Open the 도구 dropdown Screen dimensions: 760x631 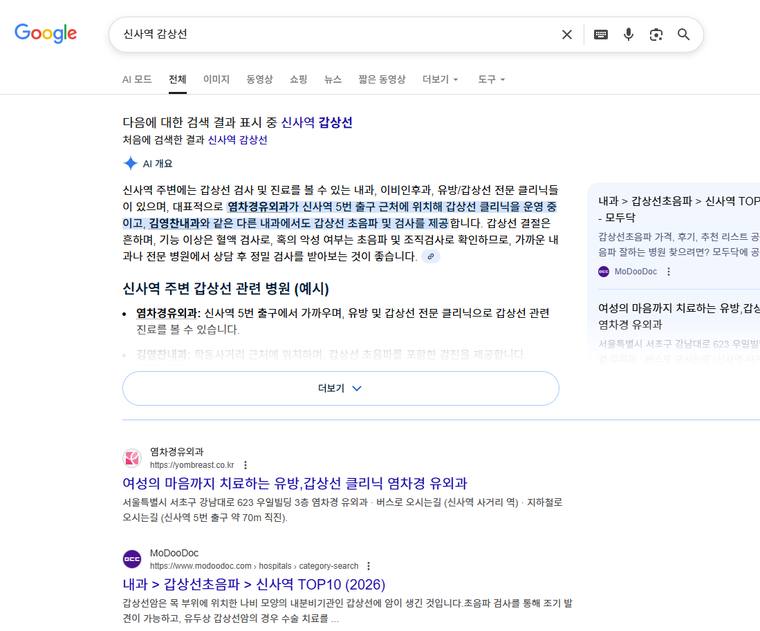[x=491, y=79]
